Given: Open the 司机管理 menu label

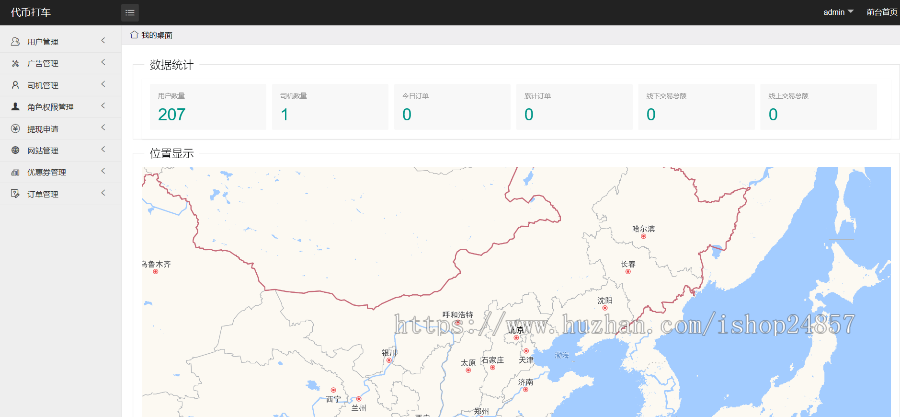Looking at the screenshot, I should point(42,85).
